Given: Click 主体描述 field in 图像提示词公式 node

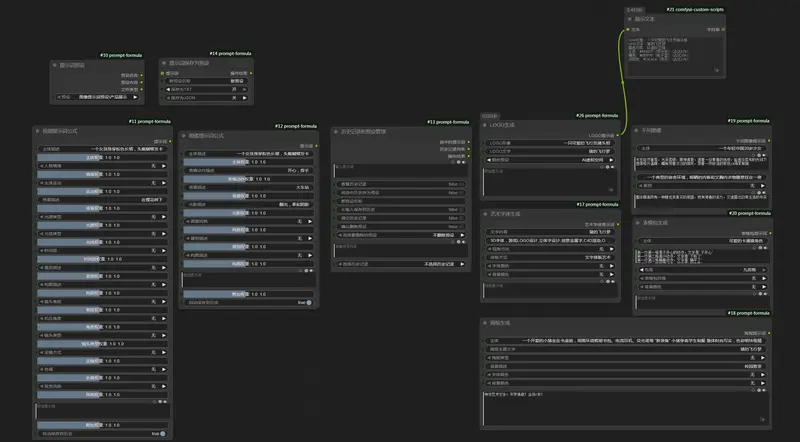Looking at the screenshot, I should (248, 154).
